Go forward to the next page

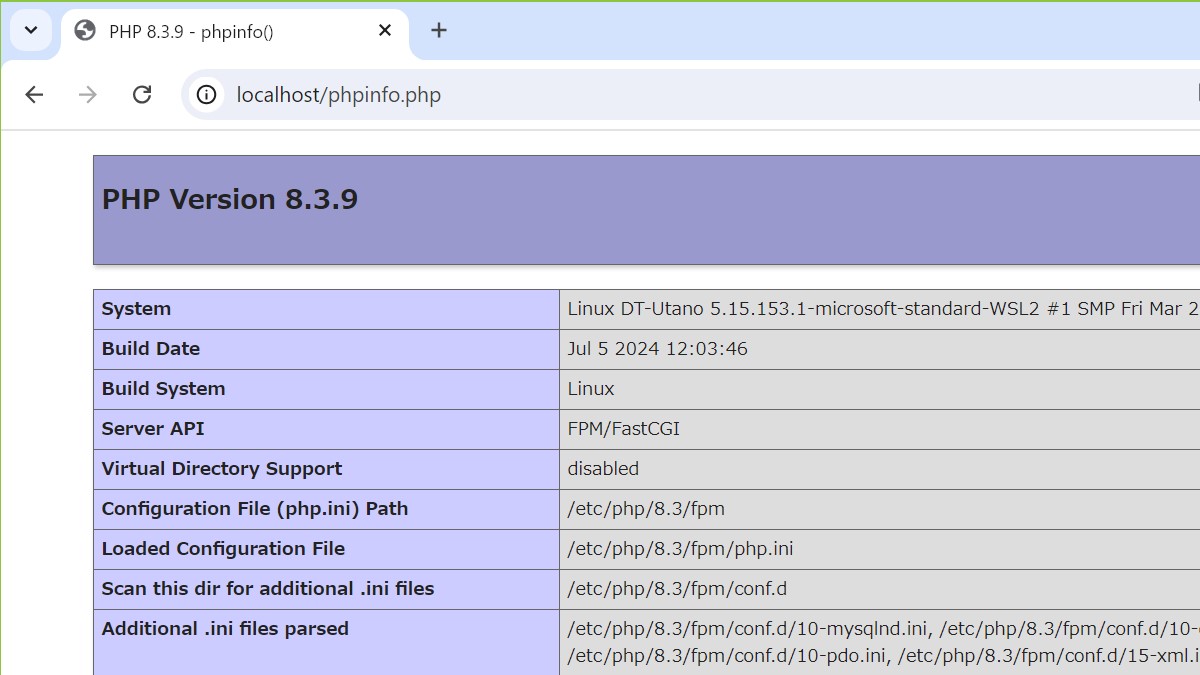[88, 95]
